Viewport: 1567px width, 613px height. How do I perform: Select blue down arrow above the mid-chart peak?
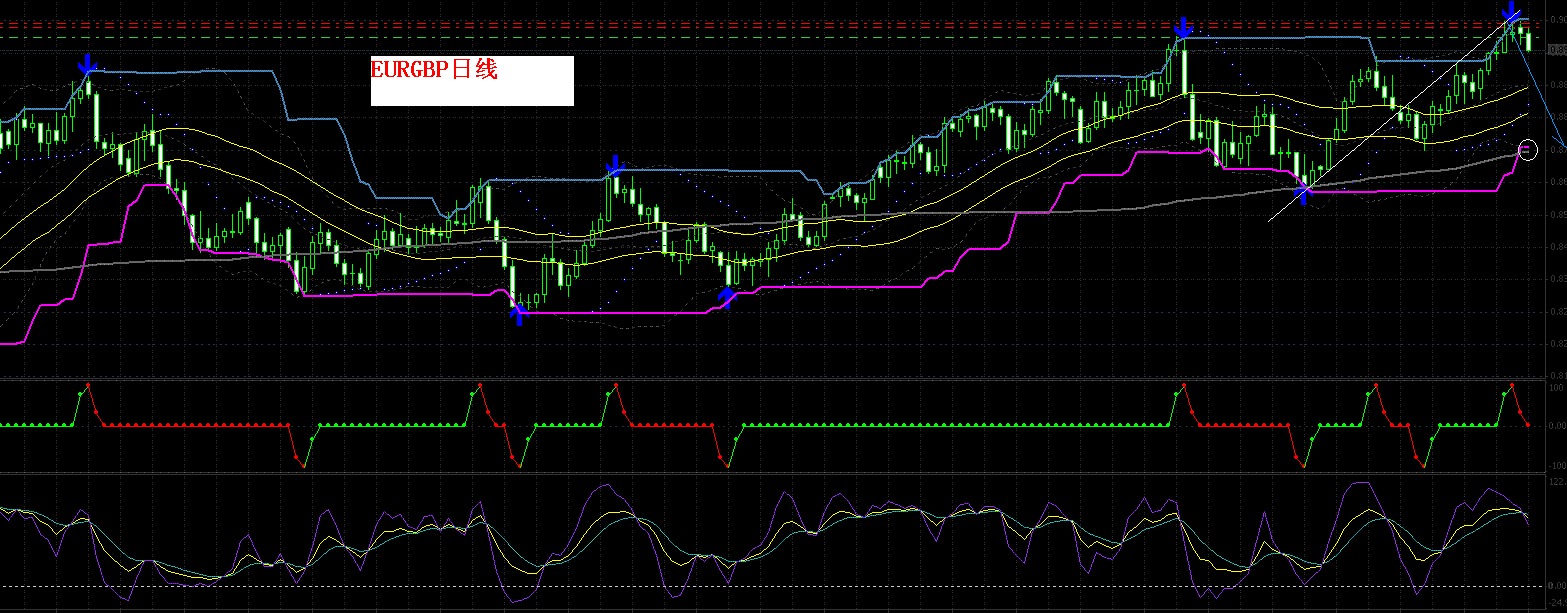[615, 166]
